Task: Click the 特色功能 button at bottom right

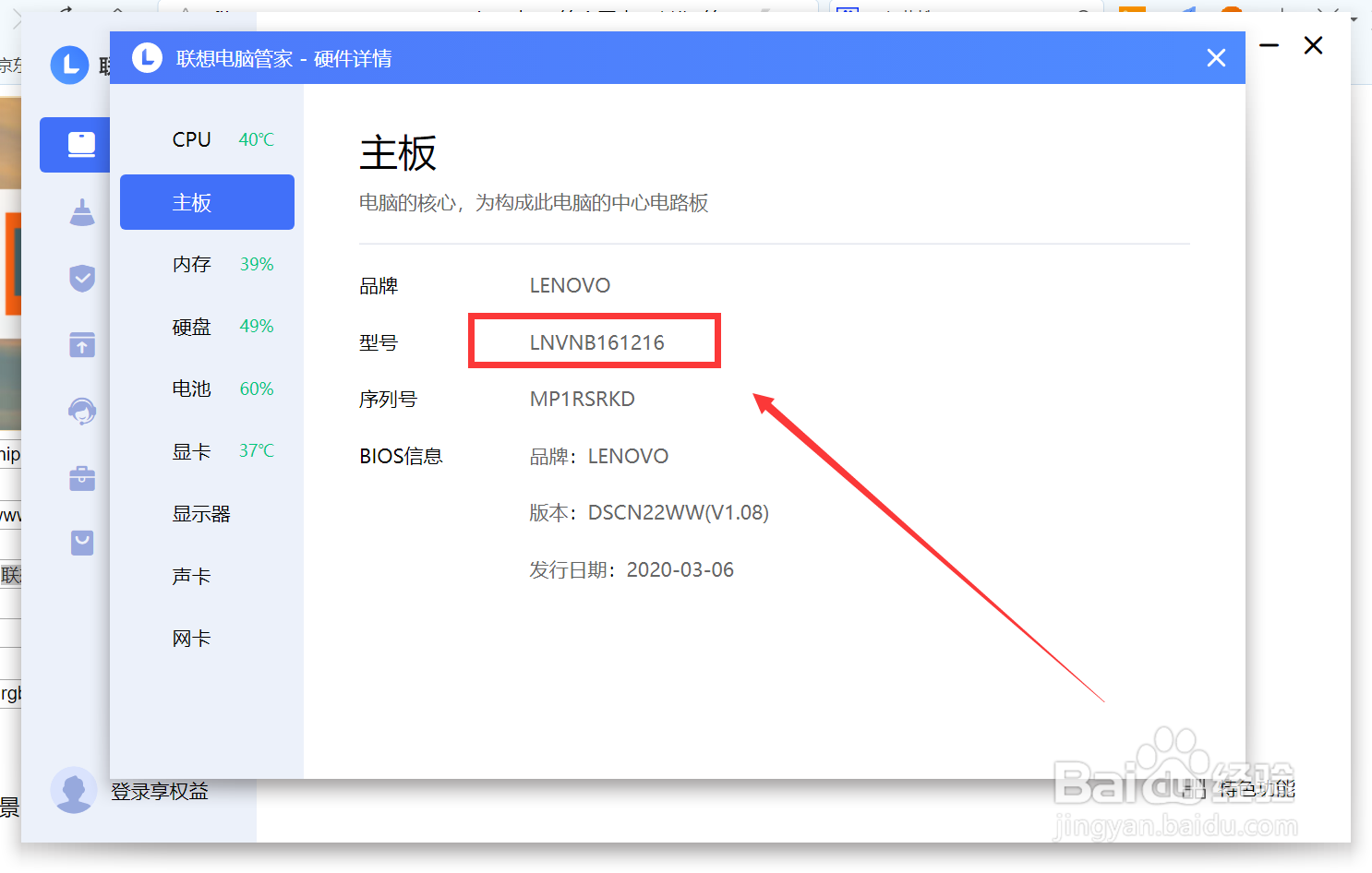Action: tap(1256, 789)
